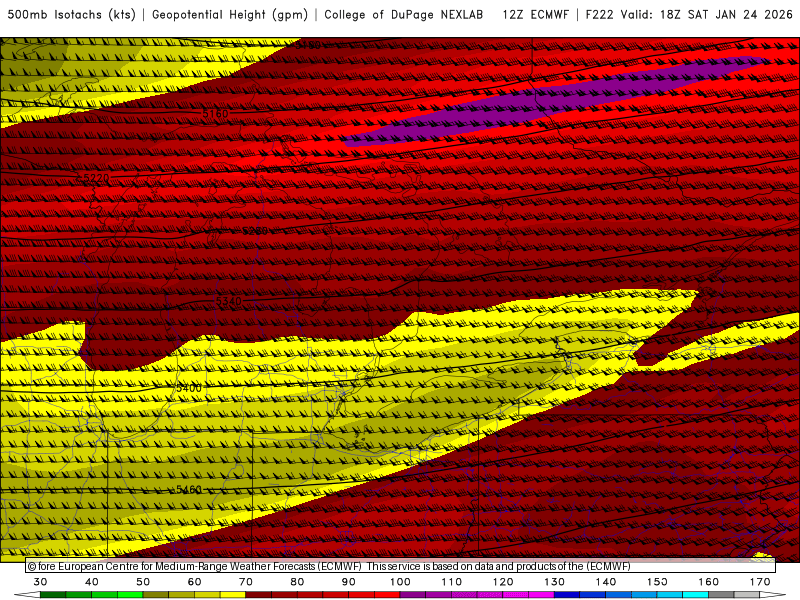Screen dimensions: 800x600
Task: Click the 'College of DuPage NEXLAB' label
Action: pos(404,15)
